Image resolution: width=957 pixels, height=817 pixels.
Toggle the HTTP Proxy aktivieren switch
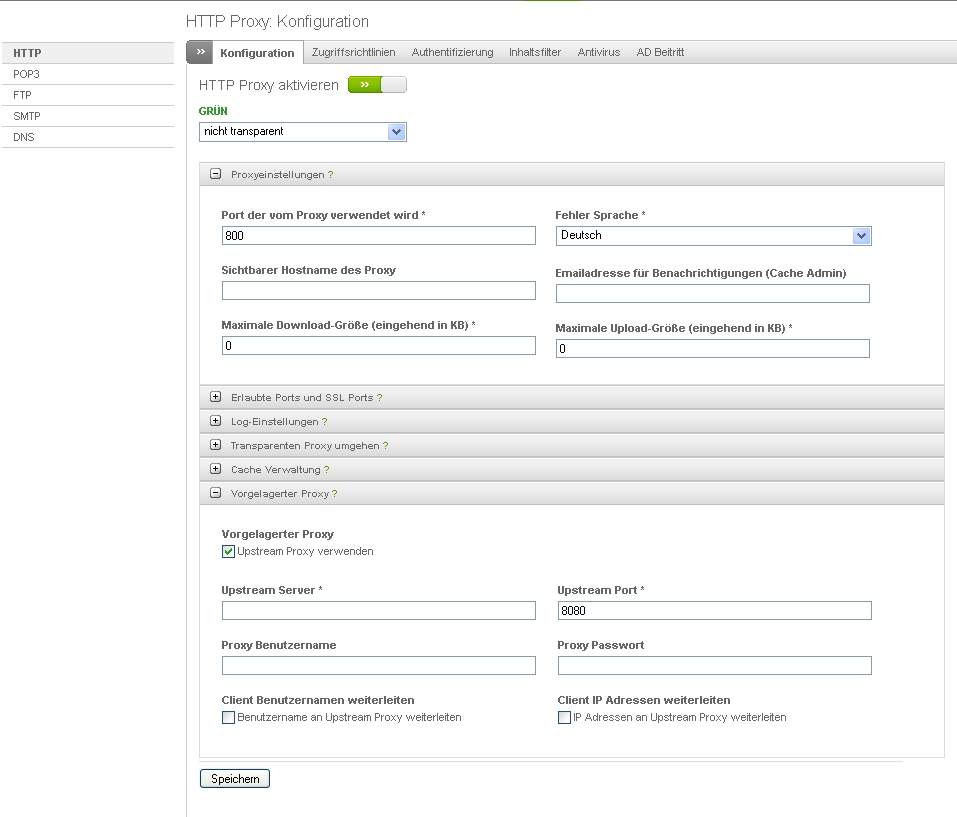pos(377,85)
